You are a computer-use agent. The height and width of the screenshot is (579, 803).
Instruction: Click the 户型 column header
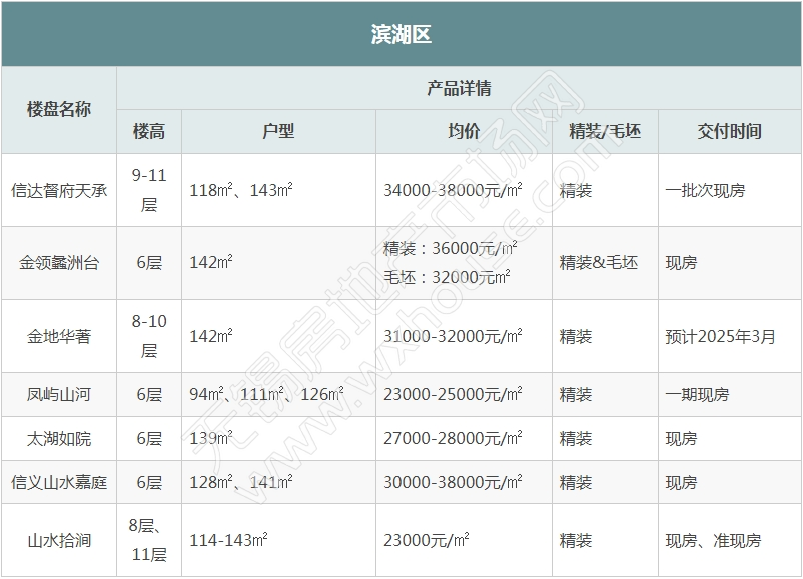tap(278, 131)
